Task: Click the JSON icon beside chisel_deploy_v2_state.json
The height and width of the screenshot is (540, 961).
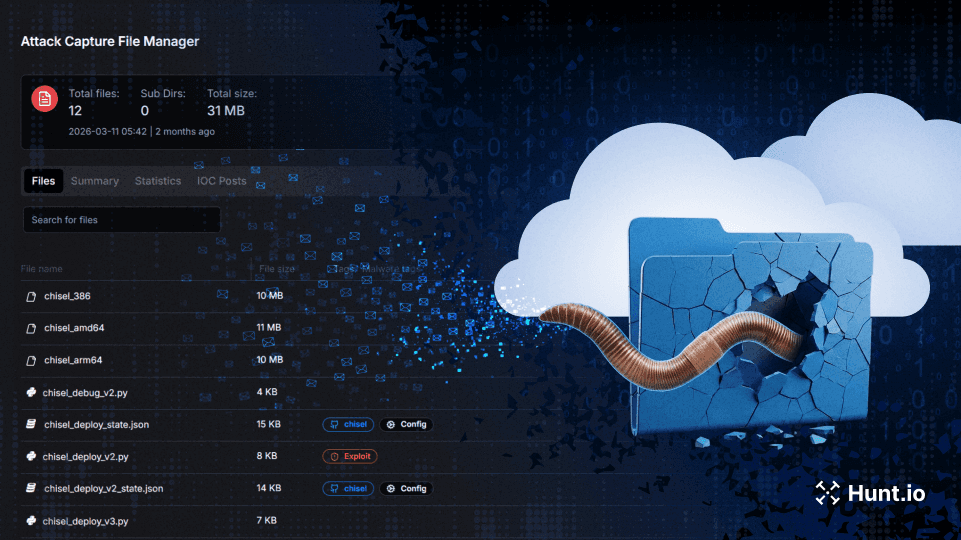Action: pos(31,488)
